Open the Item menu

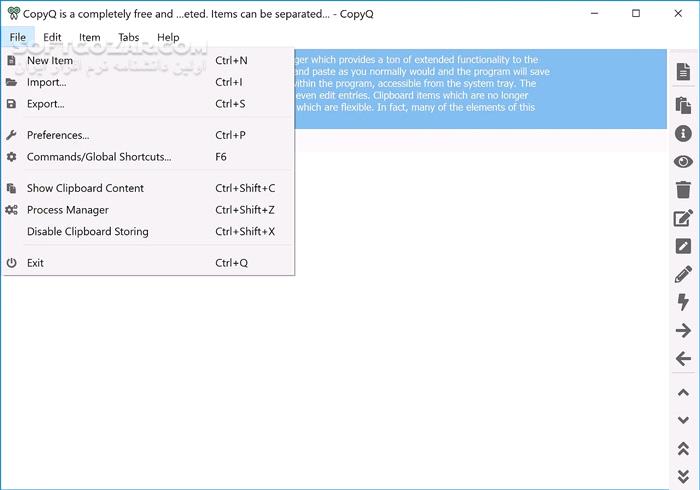[x=90, y=37]
